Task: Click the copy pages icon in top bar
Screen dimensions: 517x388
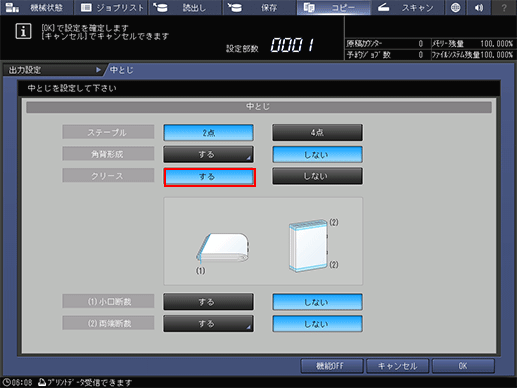Action: 309,7
